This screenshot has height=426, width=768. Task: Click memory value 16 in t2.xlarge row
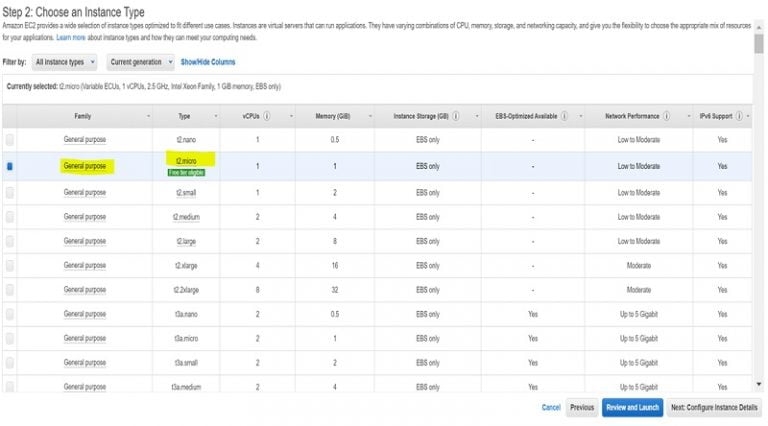click(x=335, y=265)
